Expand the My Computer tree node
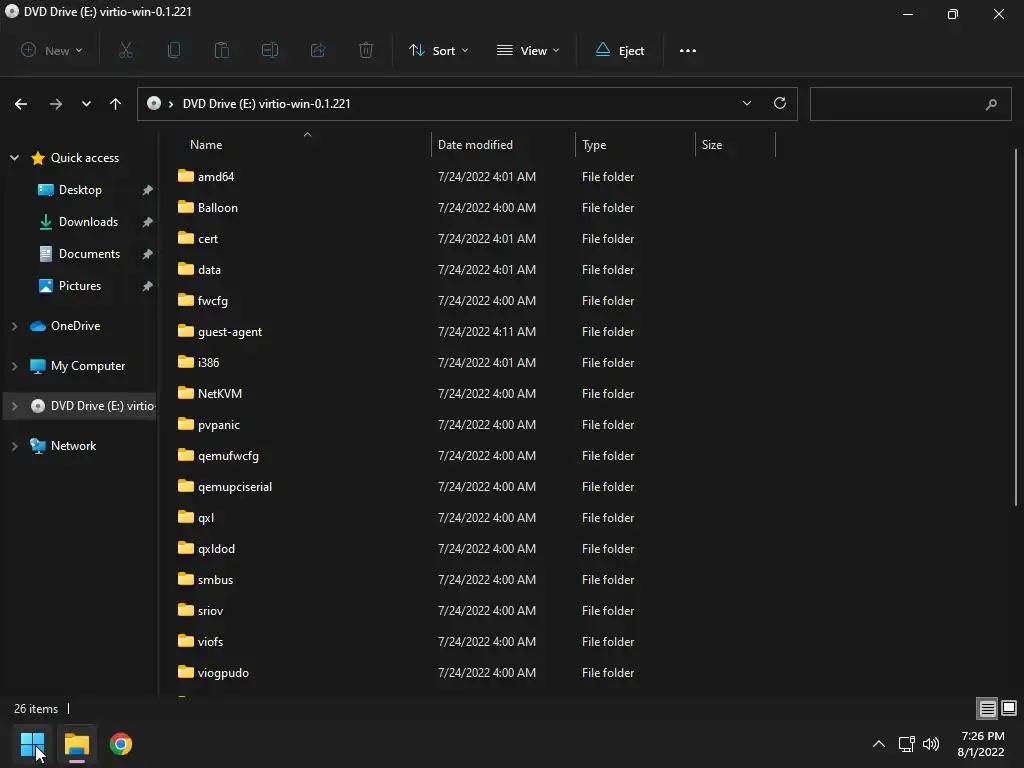This screenshot has height=768, width=1024. [14, 366]
